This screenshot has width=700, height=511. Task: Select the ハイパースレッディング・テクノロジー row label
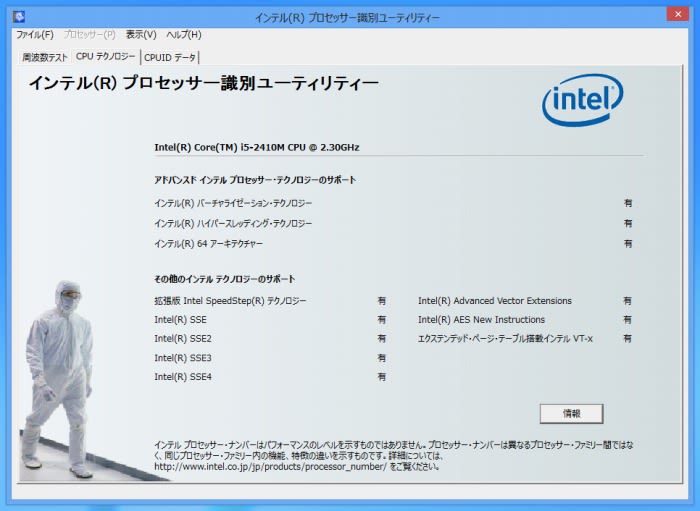(233, 223)
